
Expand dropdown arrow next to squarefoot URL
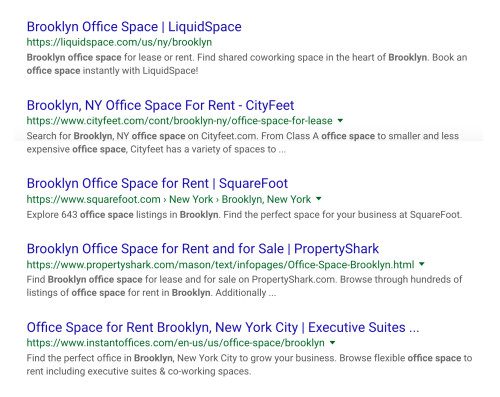coord(319,199)
